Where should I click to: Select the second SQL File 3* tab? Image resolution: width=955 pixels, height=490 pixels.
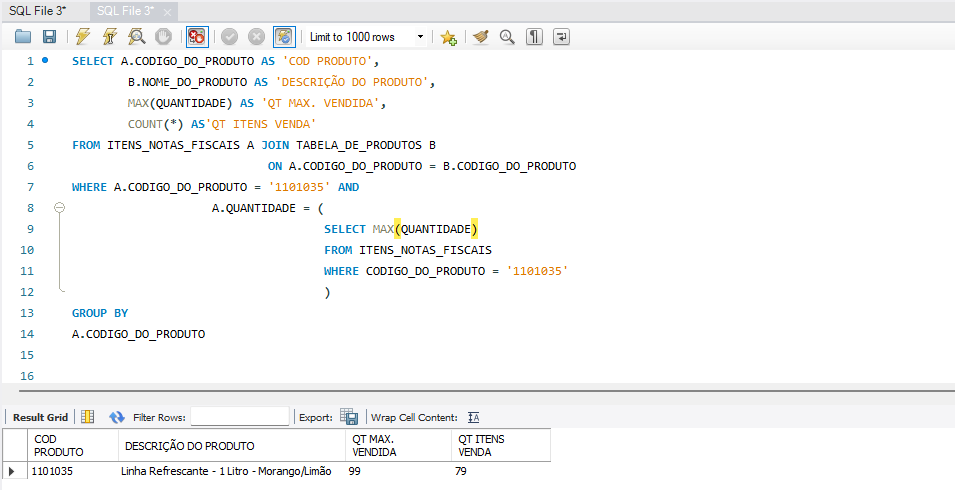tap(125, 11)
